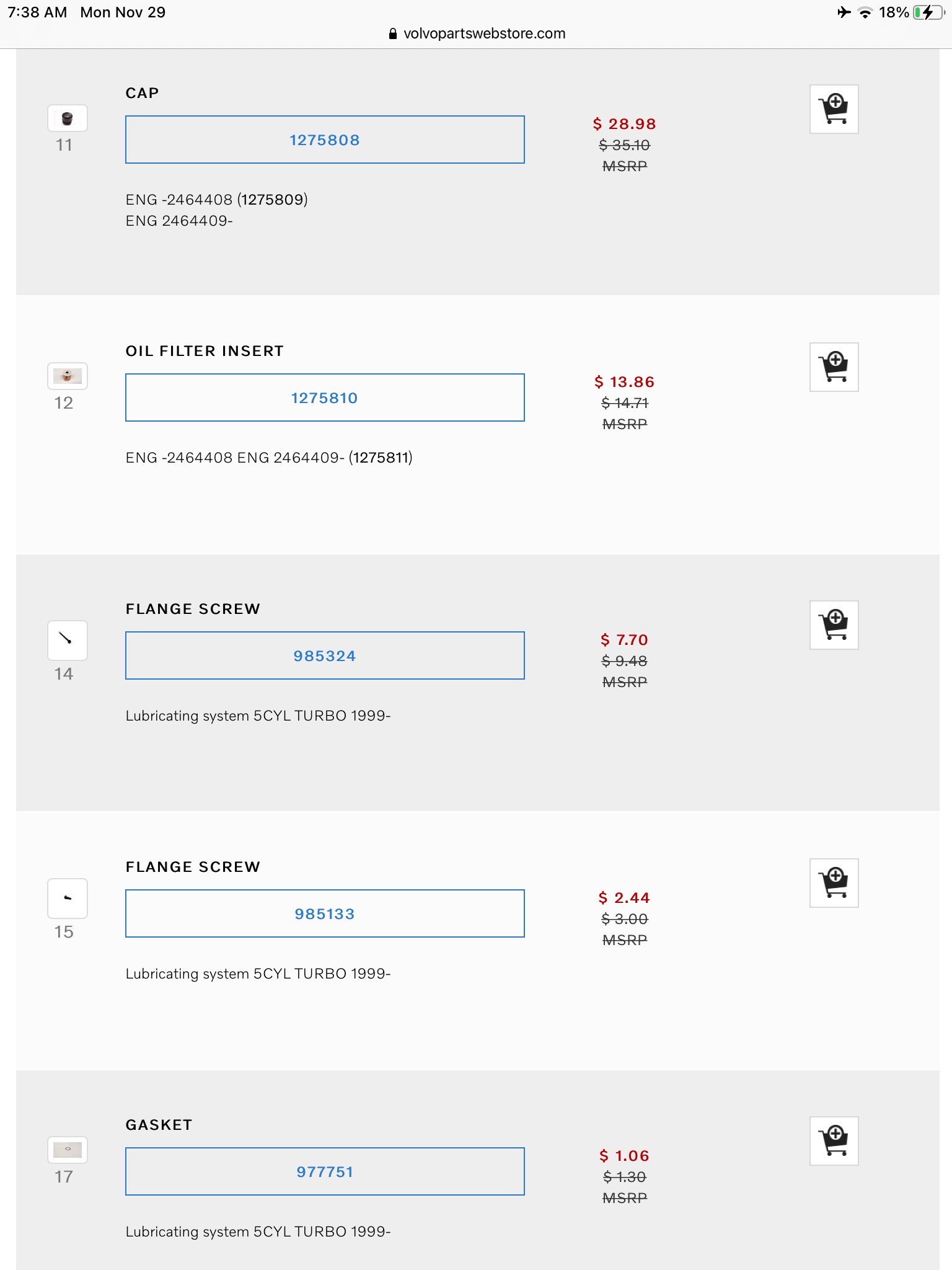Open the Gasket thumbnail image
The height and width of the screenshot is (1270, 952).
click(68, 1150)
